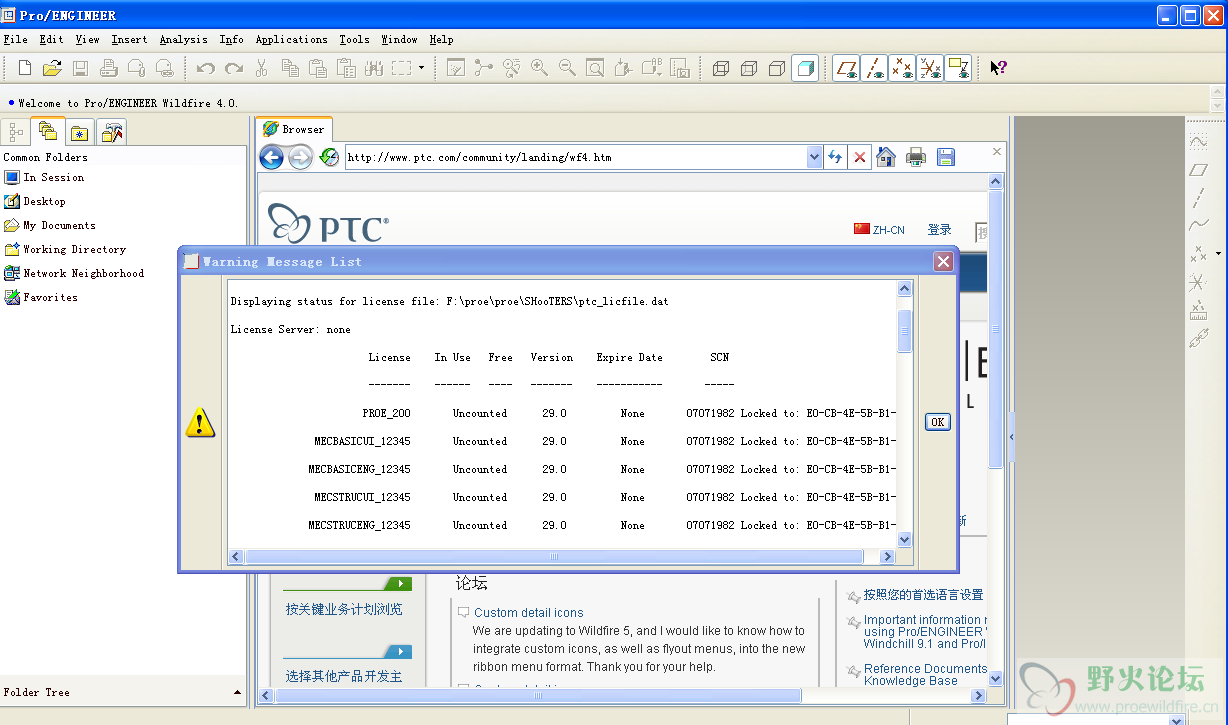Click the 登录 login link
The height and width of the screenshot is (725, 1228).
click(x=939, y=230)
